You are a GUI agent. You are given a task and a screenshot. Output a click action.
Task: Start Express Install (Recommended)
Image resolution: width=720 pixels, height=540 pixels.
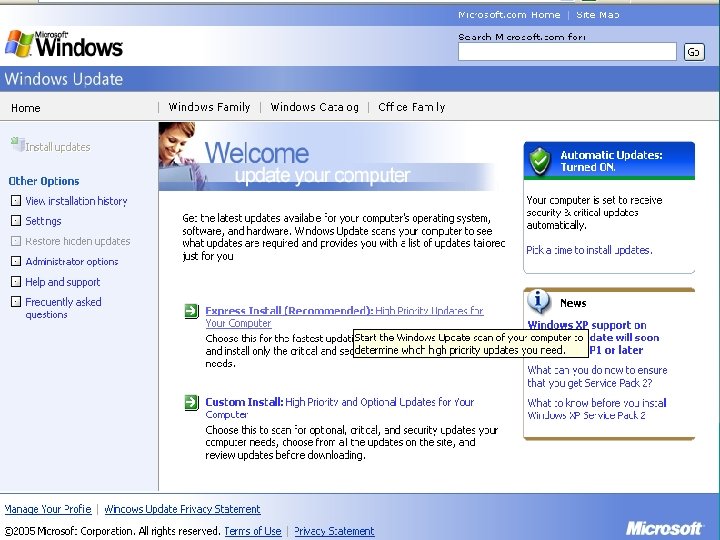pyautogui.click(x=344, y=317)
